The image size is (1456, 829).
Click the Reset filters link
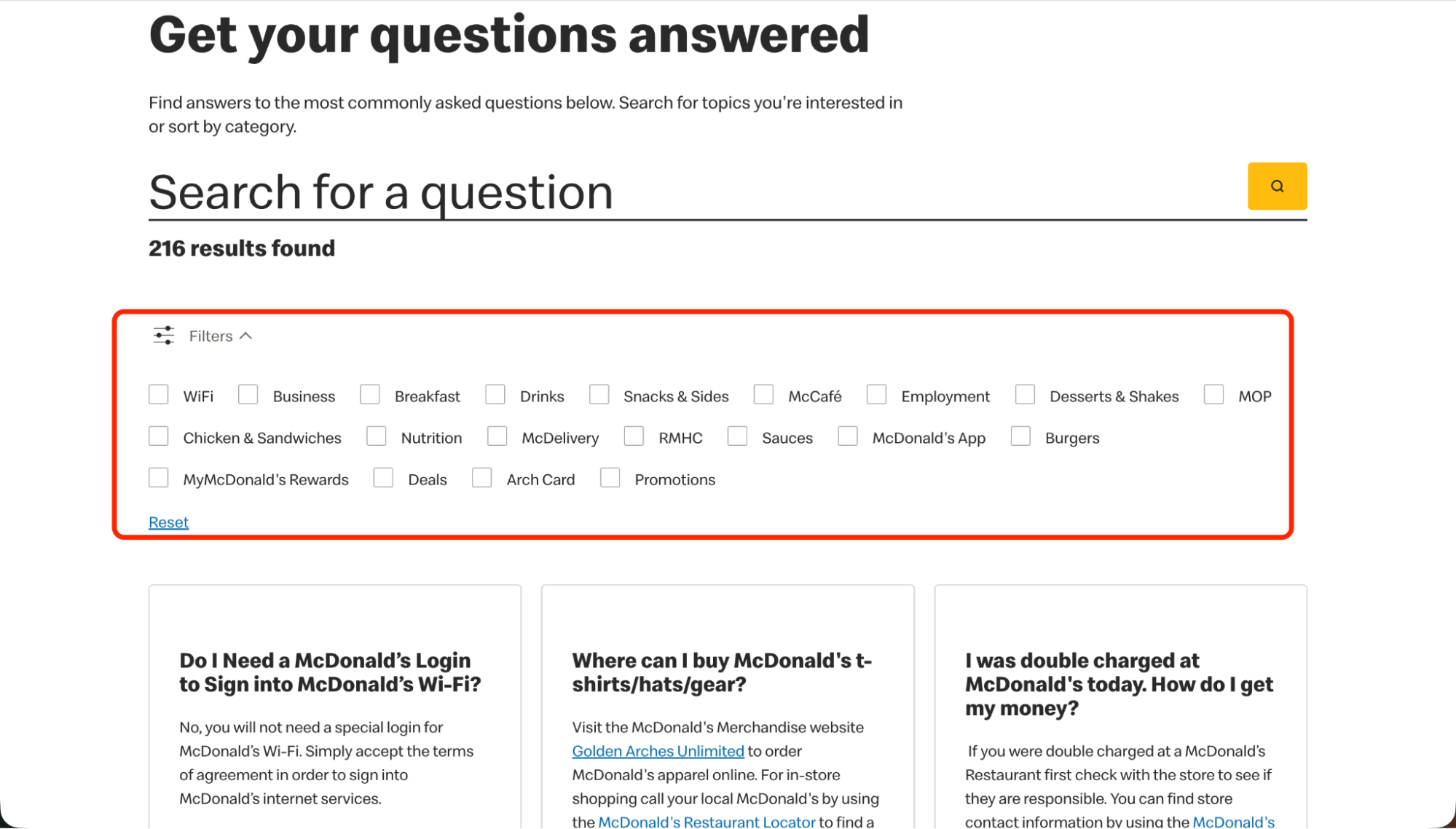pos(168,522)
